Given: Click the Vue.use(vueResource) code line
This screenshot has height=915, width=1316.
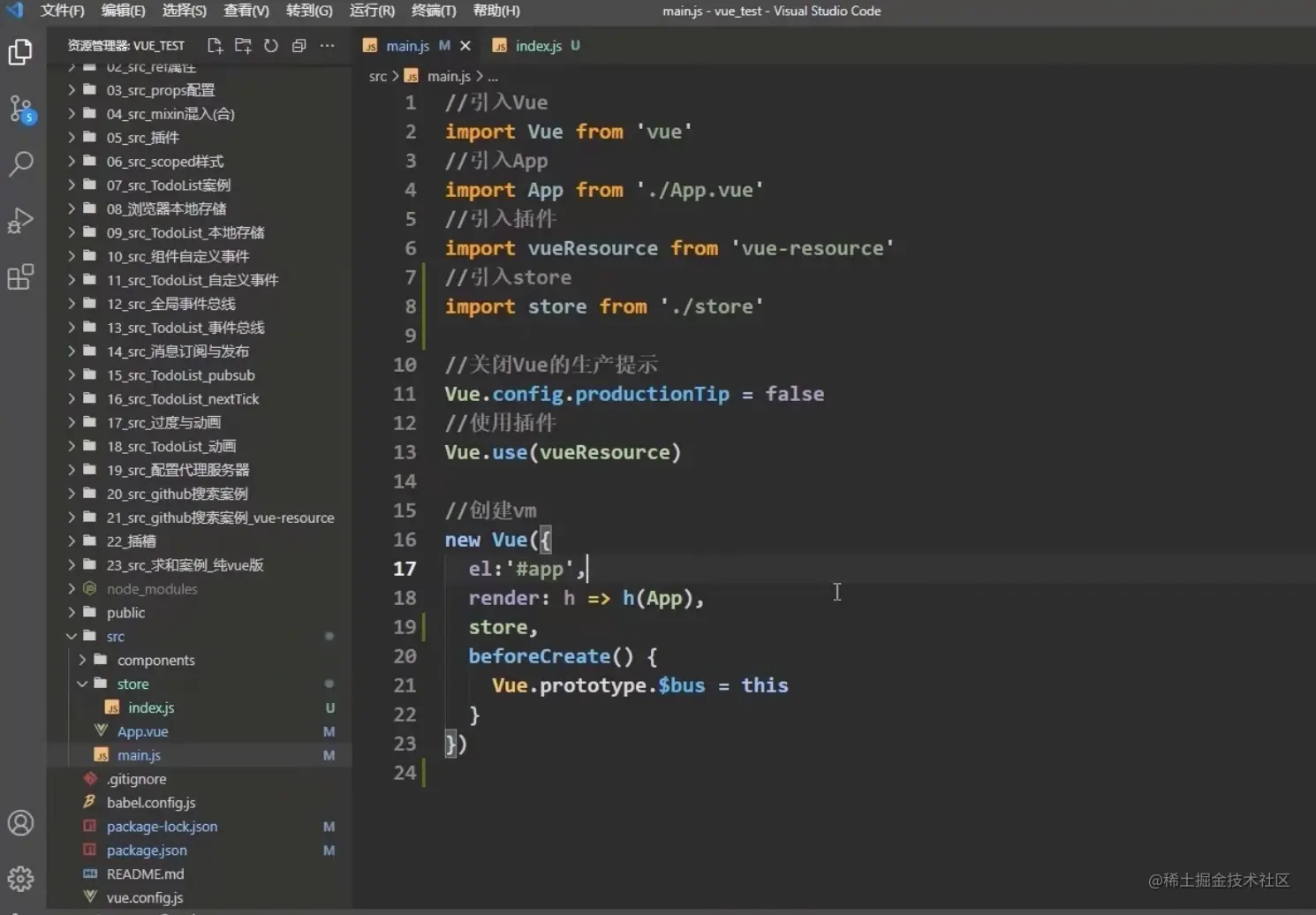Looking at the screenshot, I should pyautogui.click(x=563, y=452).
